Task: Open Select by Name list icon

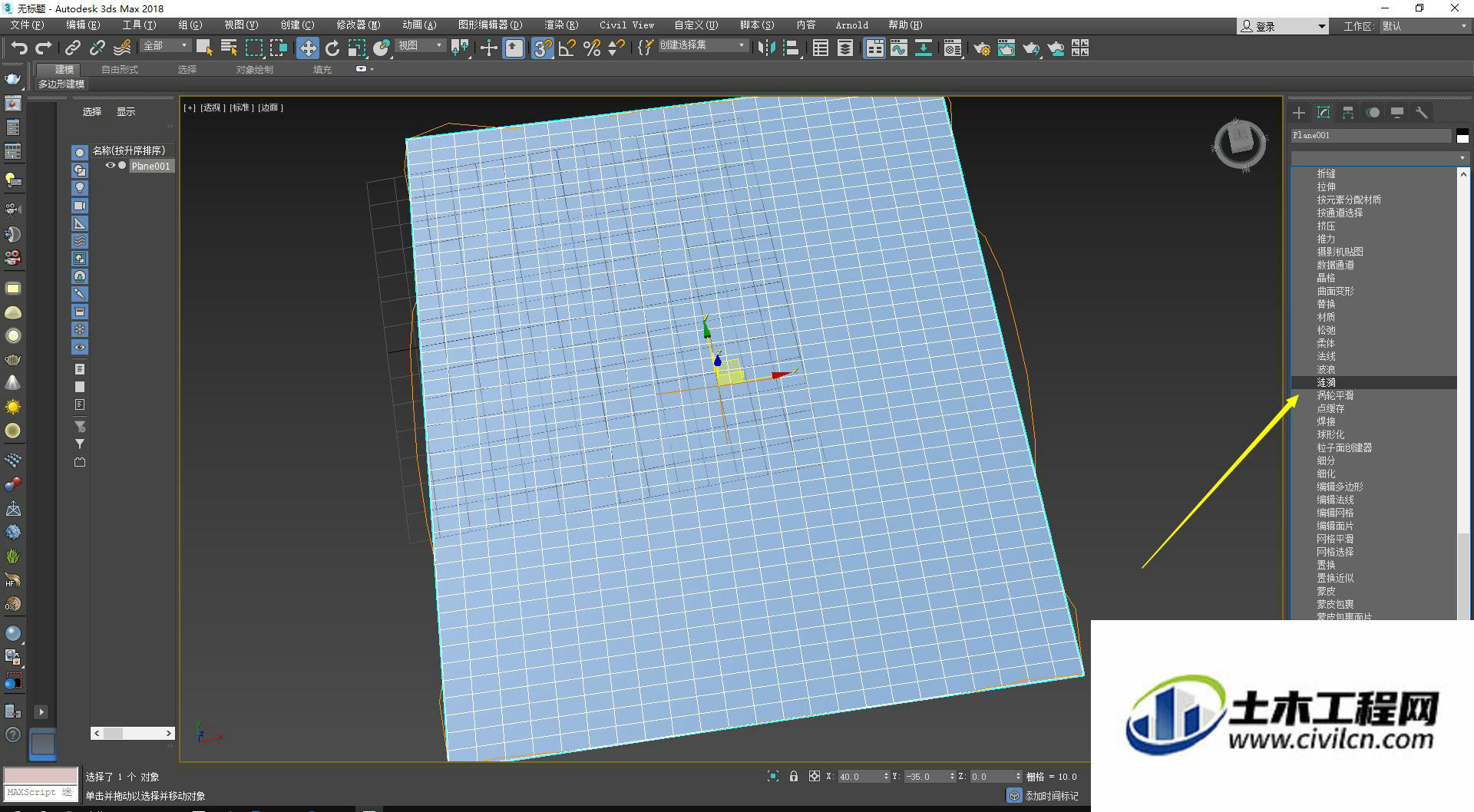Action: [229, 48]
